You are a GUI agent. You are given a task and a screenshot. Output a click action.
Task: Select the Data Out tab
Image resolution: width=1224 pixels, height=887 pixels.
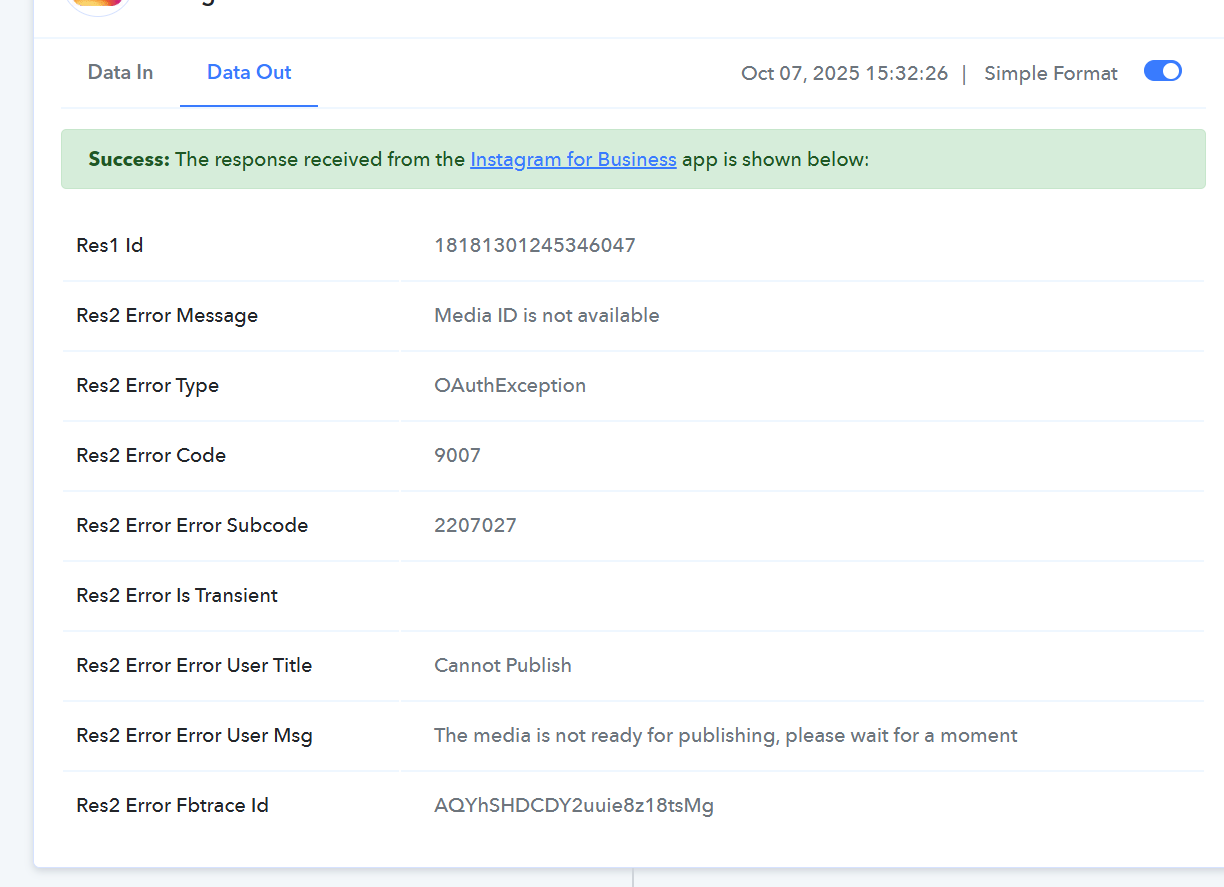pos(249,73)
